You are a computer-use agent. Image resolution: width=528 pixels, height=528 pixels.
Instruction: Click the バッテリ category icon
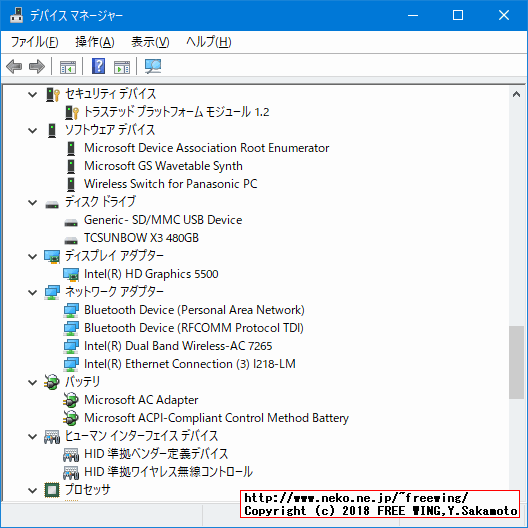pyautogui.click(x=52, y=382)
